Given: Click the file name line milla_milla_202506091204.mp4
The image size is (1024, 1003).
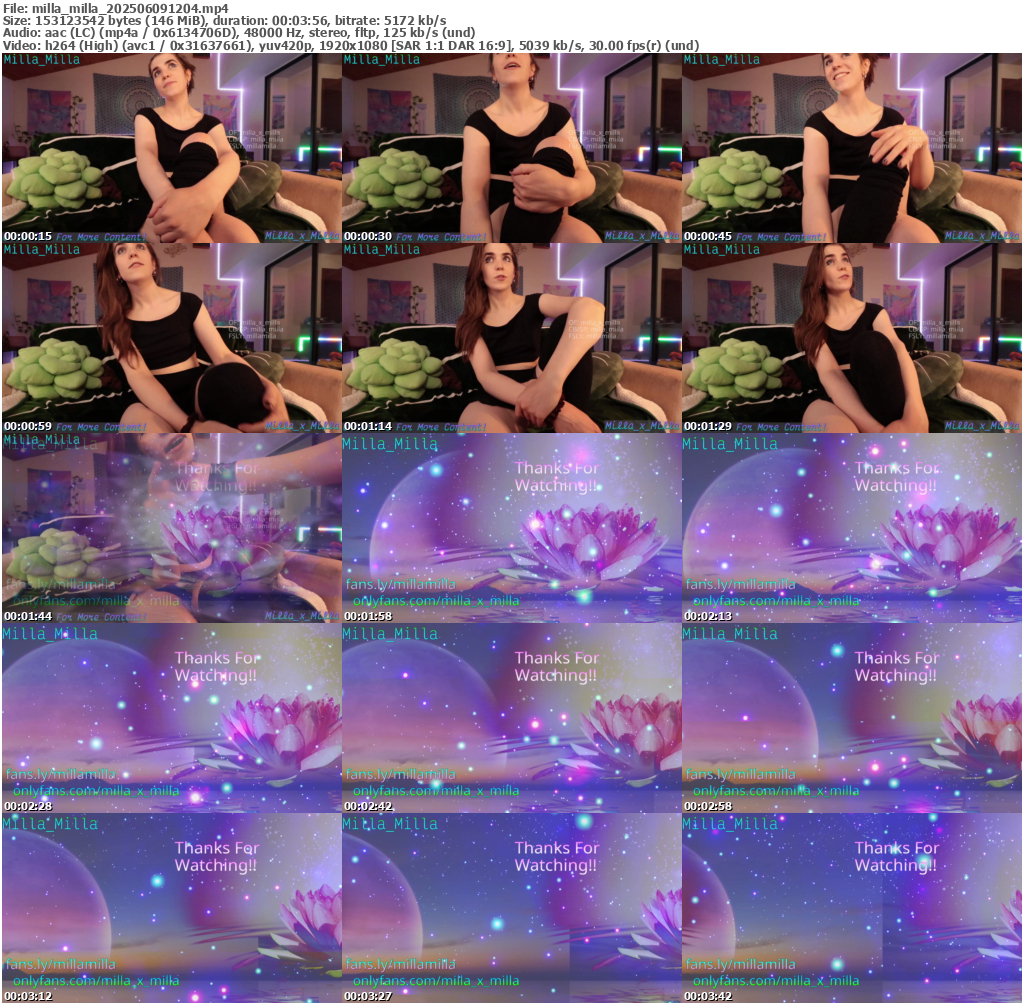Looking at the screenshot, I should click(x=116, y=8).
